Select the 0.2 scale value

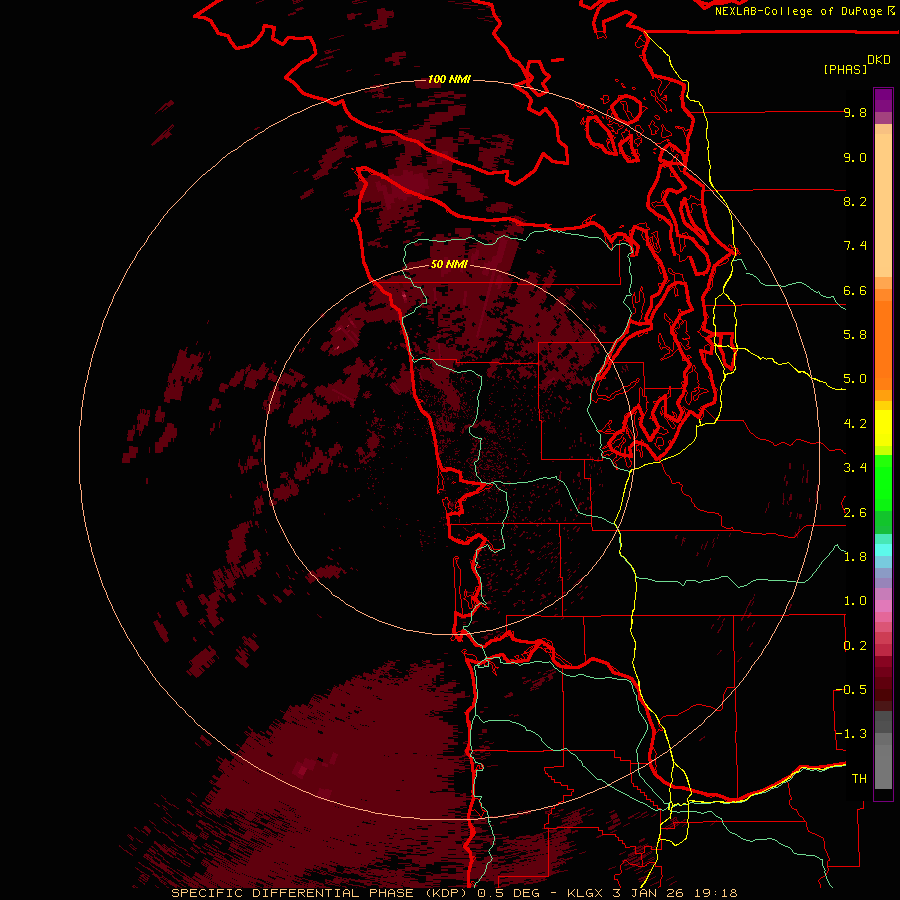point(855,646)
